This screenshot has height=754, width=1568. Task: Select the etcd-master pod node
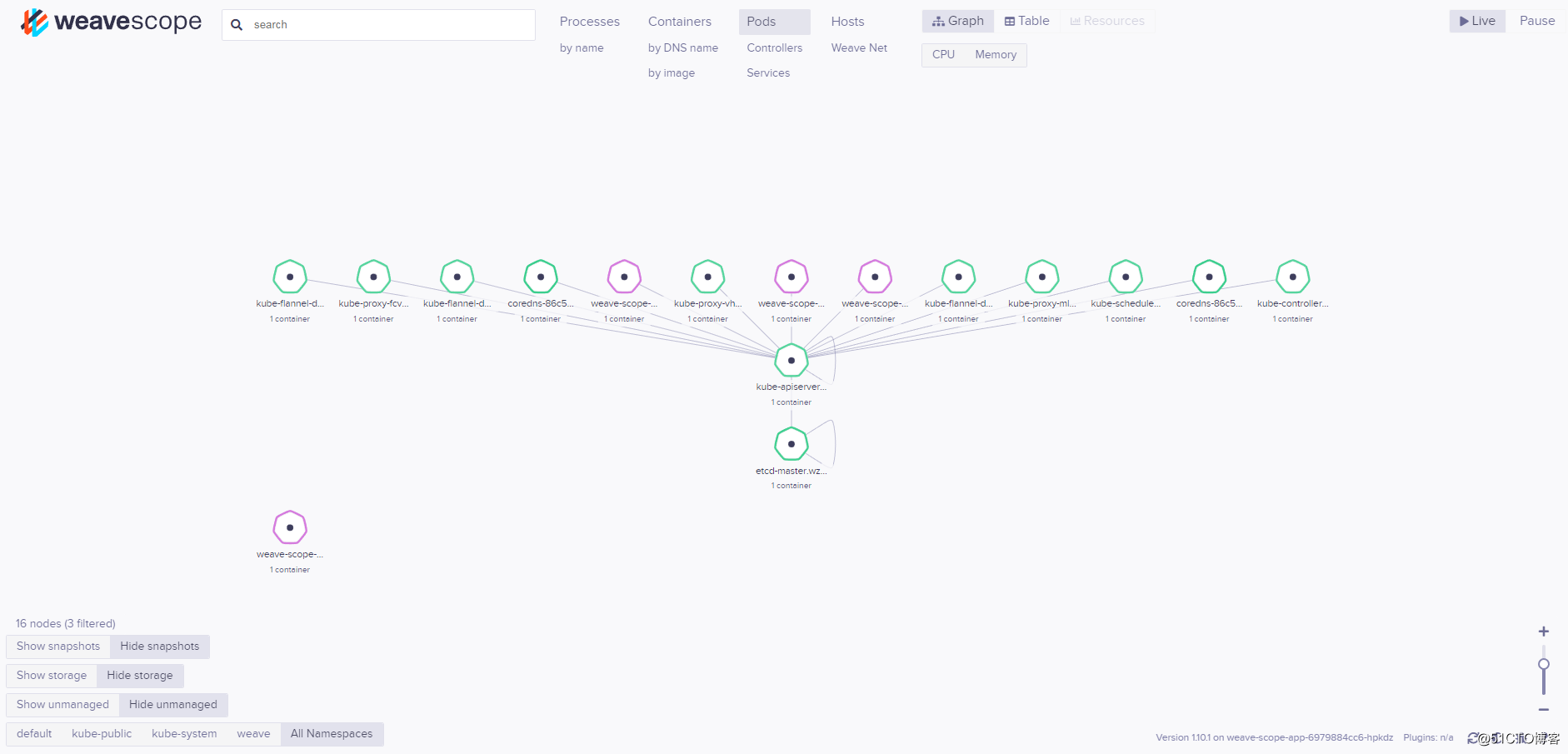(791, 444)
